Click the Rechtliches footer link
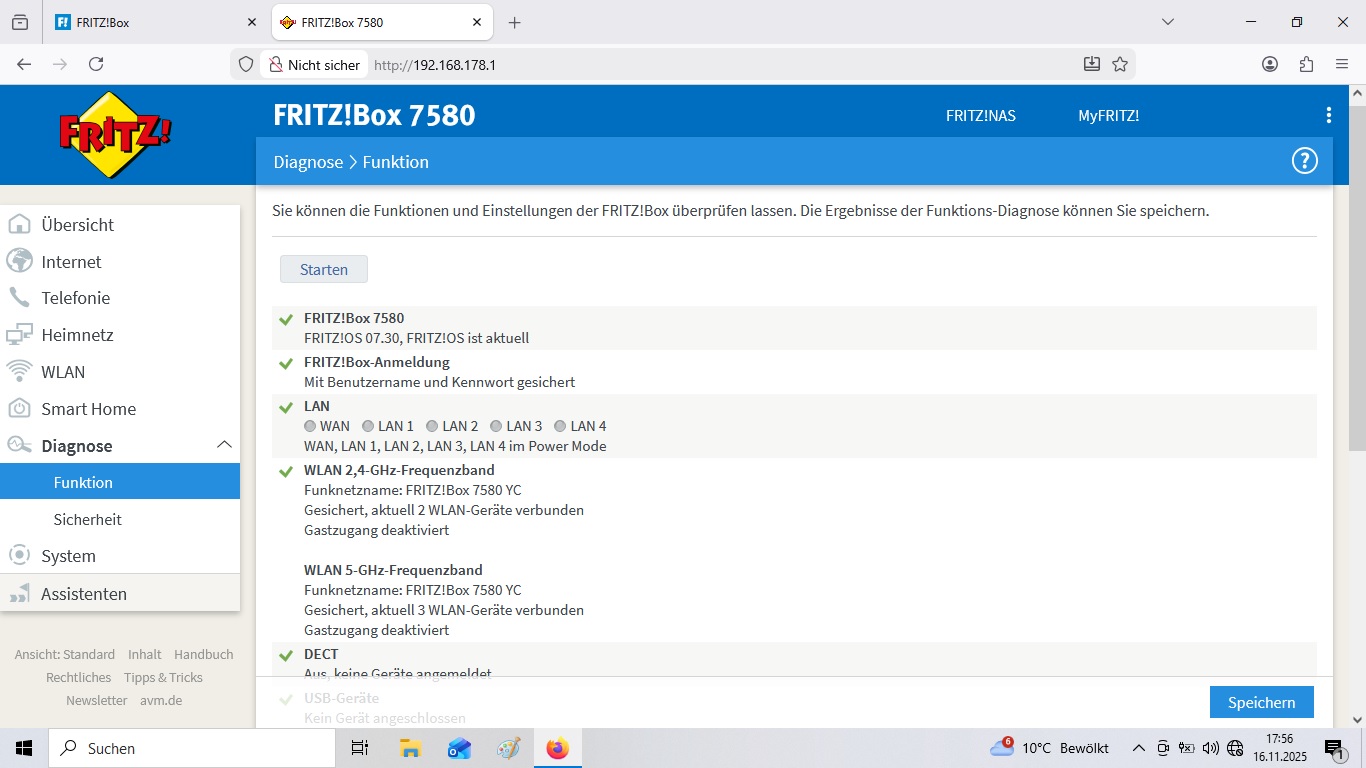This screenshot has width=1366, height=768. click(x=78, y=677)
